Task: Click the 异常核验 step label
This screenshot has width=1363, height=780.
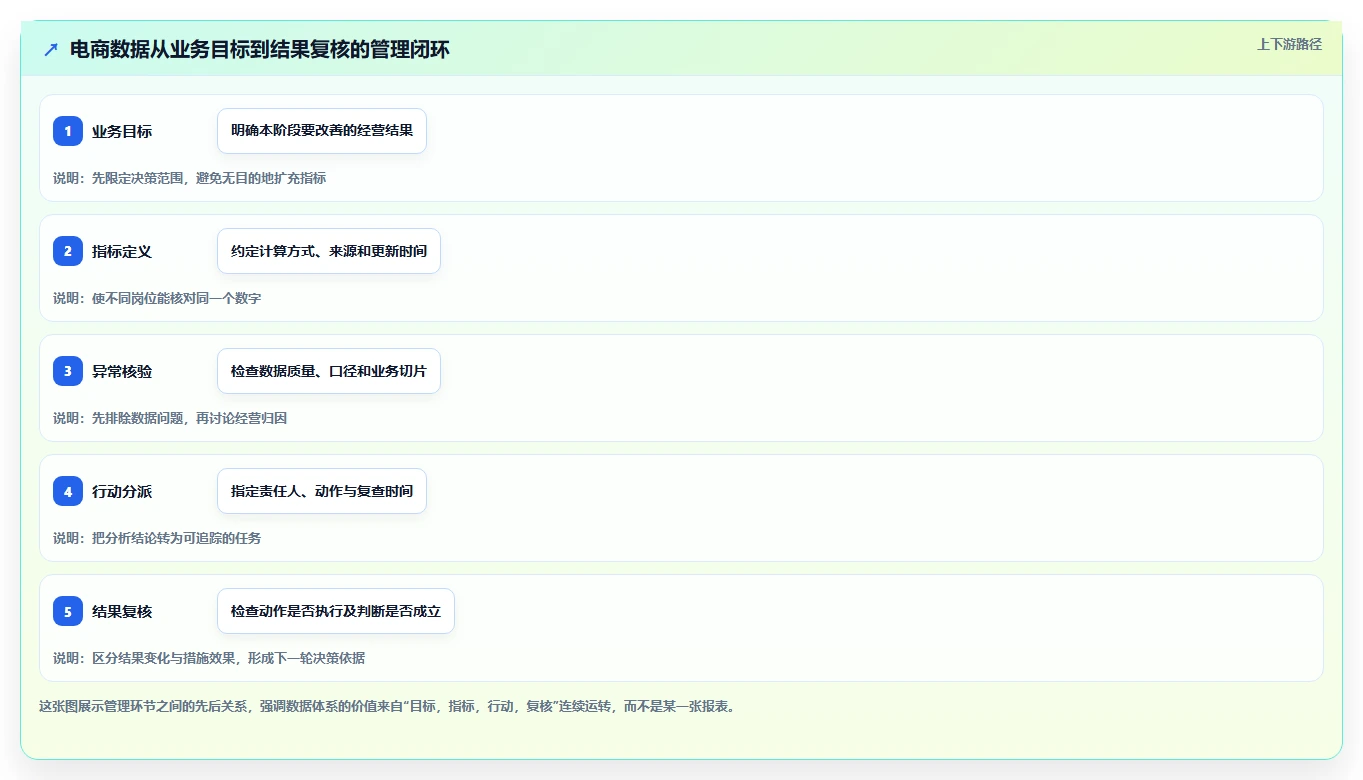Action: (122, 372)
